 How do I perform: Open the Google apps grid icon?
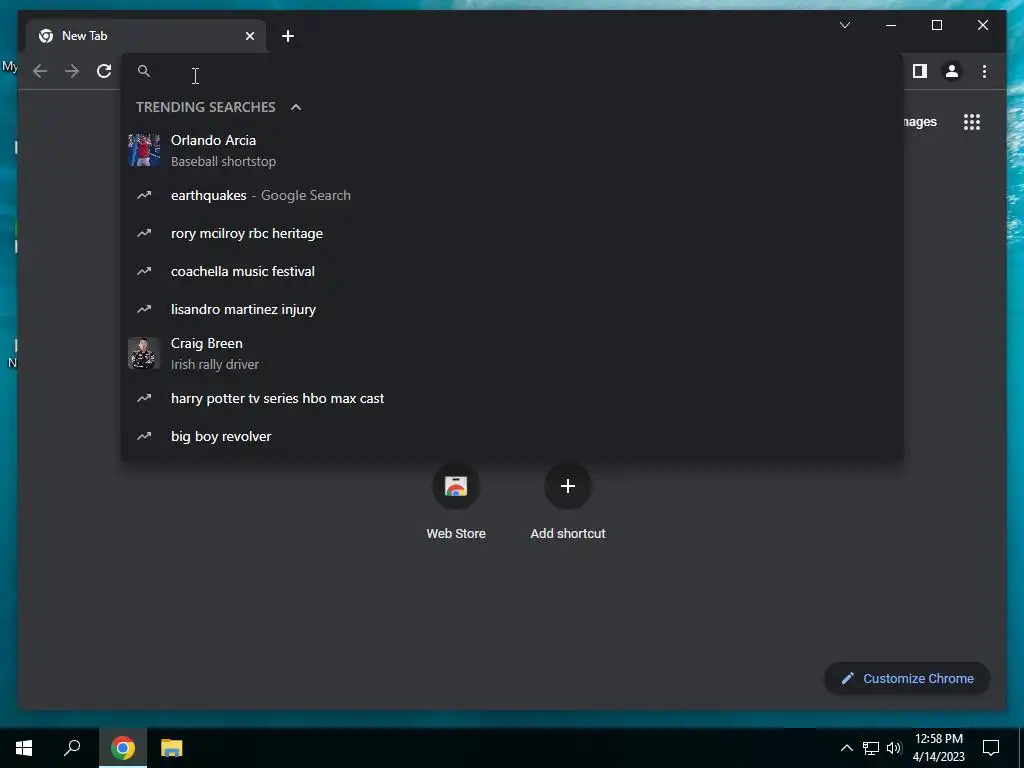(x=972, y=122)
